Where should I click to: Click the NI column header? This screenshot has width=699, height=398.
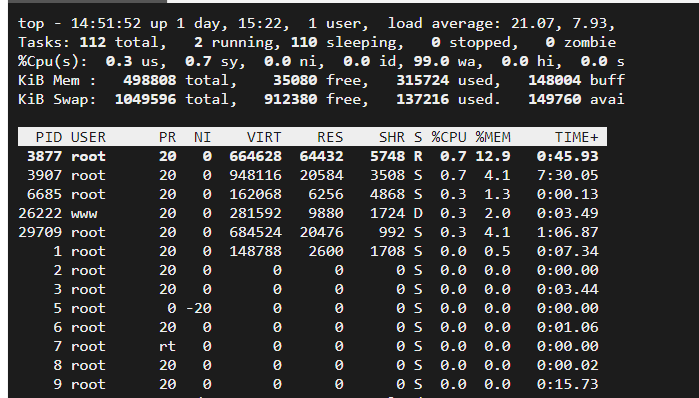202,137
